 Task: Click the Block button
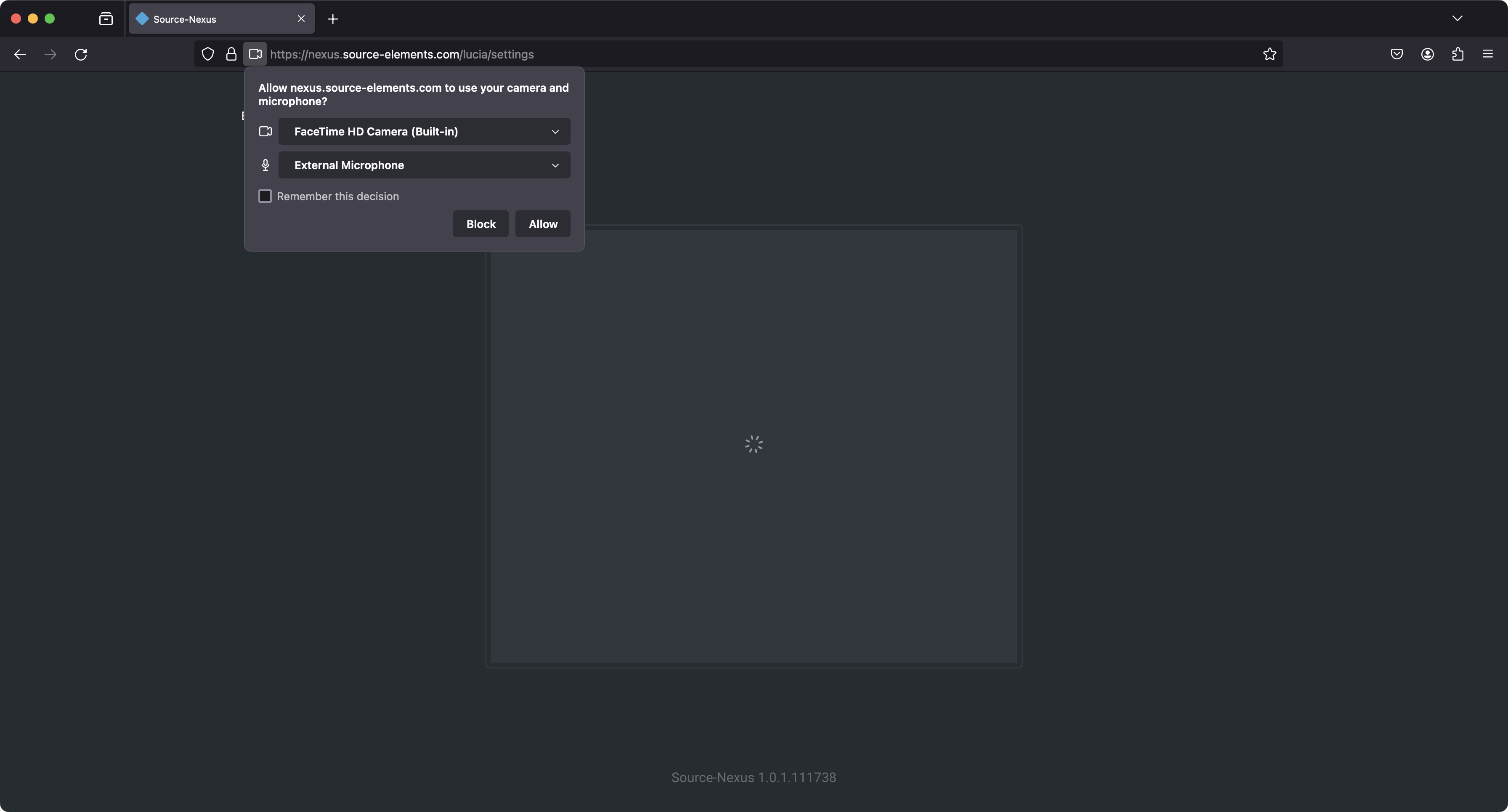pos(481,224)
